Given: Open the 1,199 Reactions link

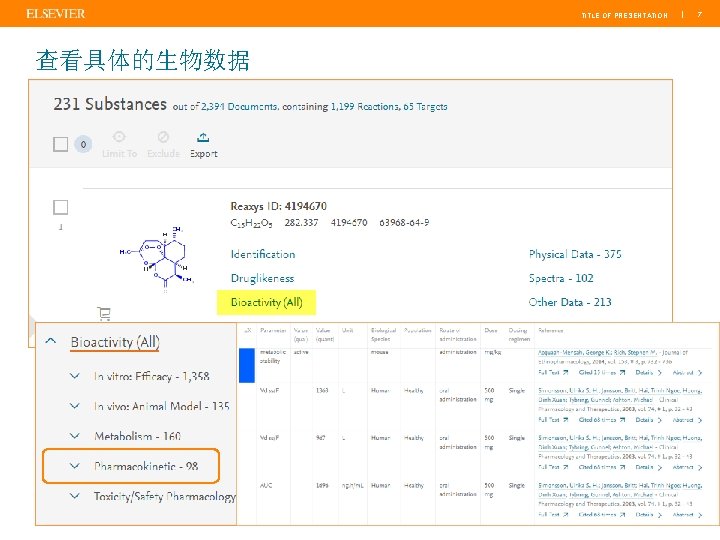Looking at the screenshot, I should pos(365,107).
